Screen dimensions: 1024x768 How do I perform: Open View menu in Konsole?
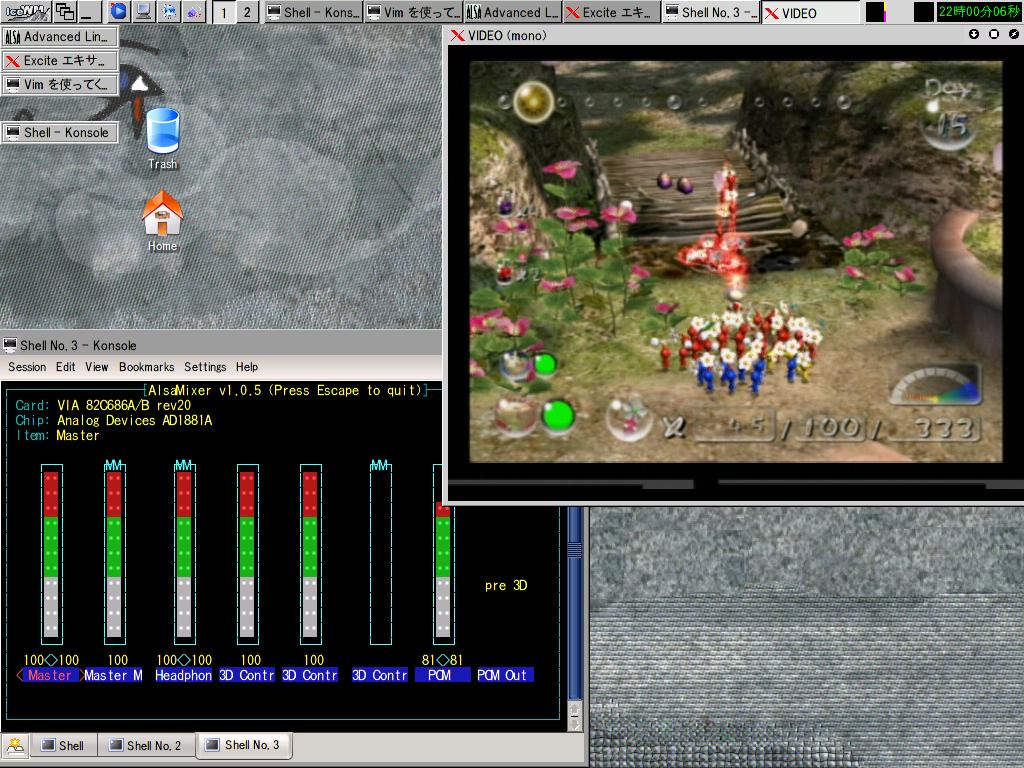[97, 367]
